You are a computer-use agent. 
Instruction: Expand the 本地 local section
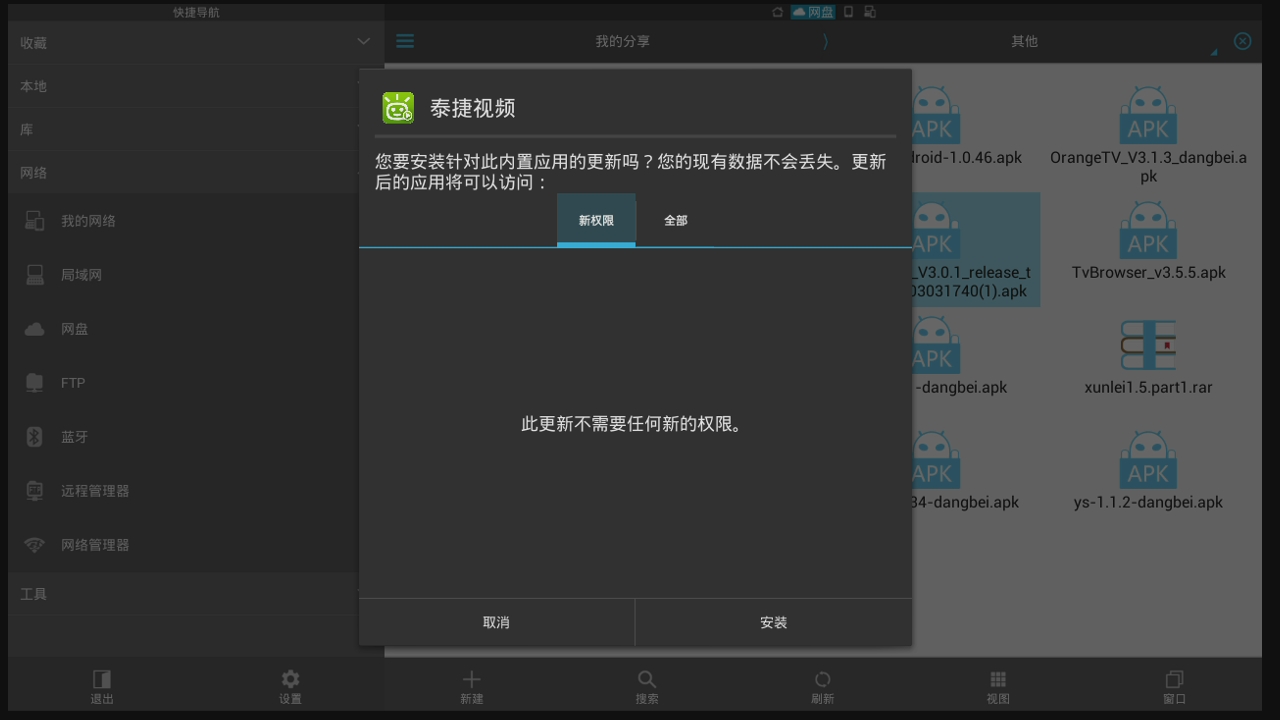point(184,86)
